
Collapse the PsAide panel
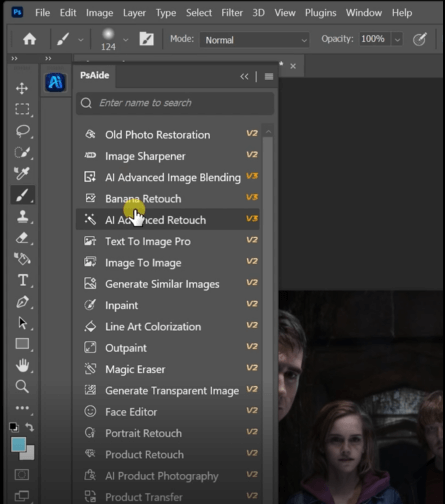(244, 77)
